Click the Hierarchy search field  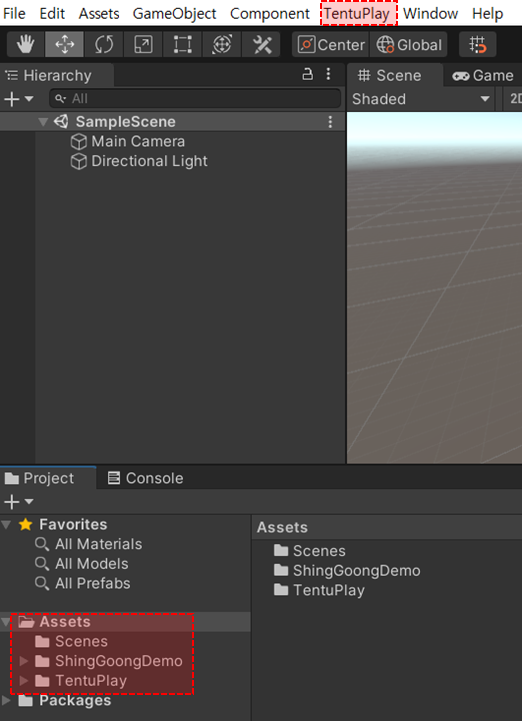(x=195, y=98)
